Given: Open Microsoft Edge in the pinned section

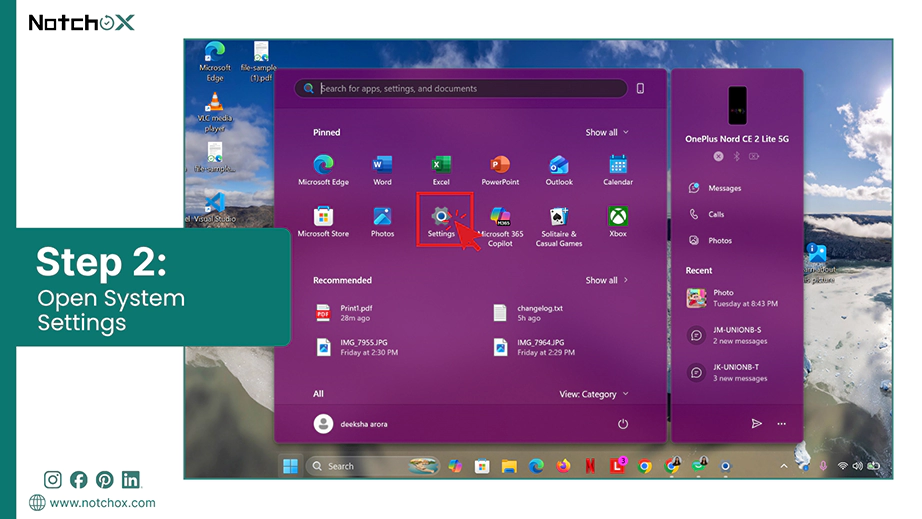Looking at the screenshot, I should coord(323,170).
